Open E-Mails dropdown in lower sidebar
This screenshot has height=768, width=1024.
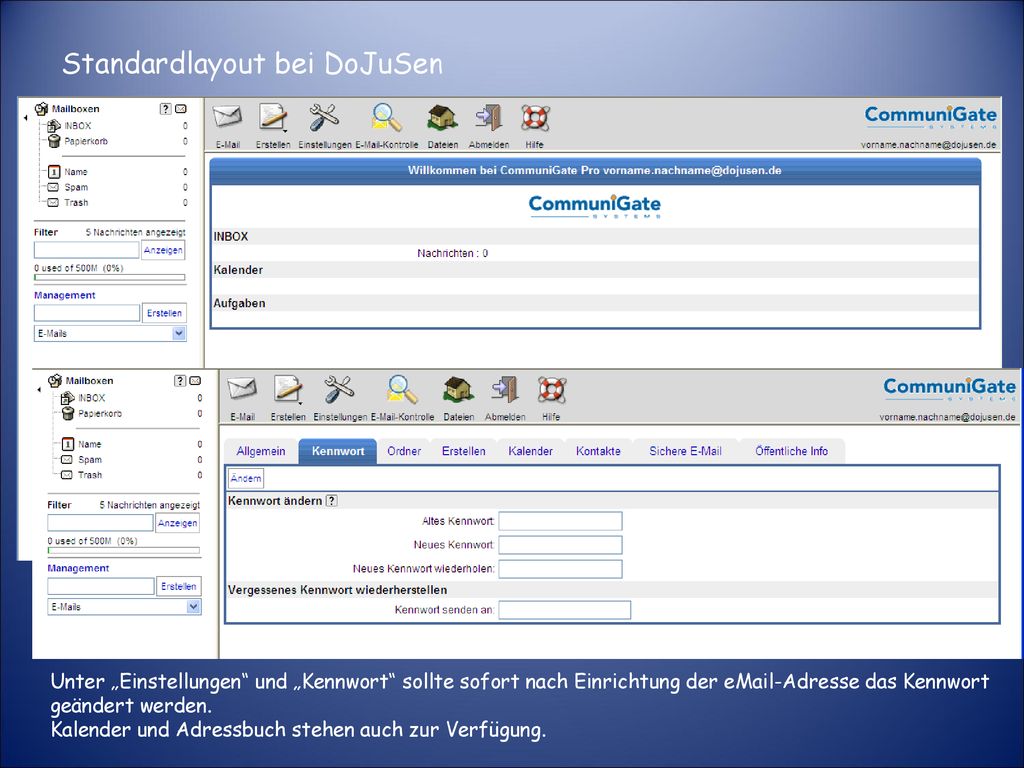tap(124, 607)
